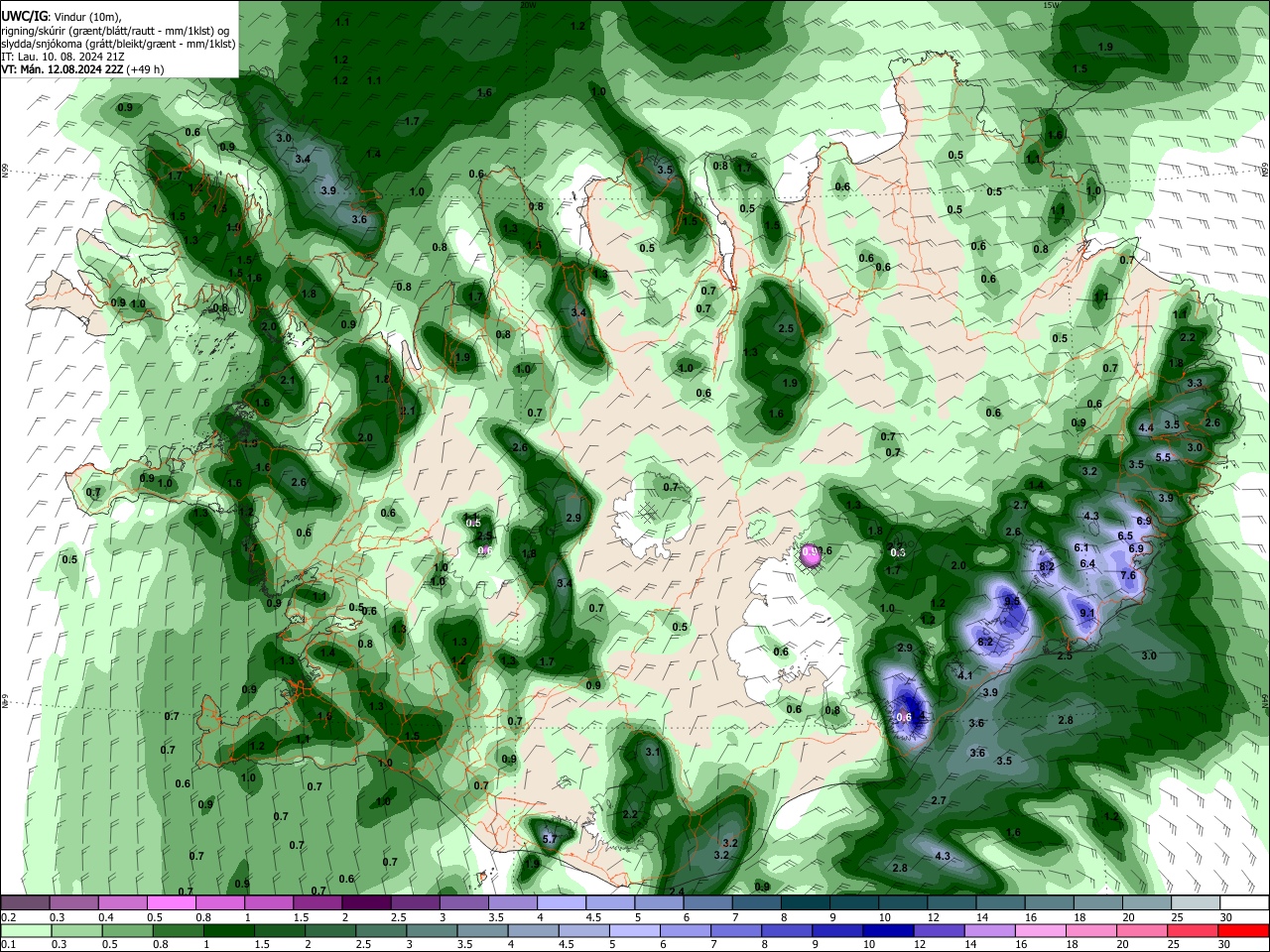Select the 9.5 precipitation value label
The height and width of the screenshot is (952, 1270).
(x=1012, y=601)
